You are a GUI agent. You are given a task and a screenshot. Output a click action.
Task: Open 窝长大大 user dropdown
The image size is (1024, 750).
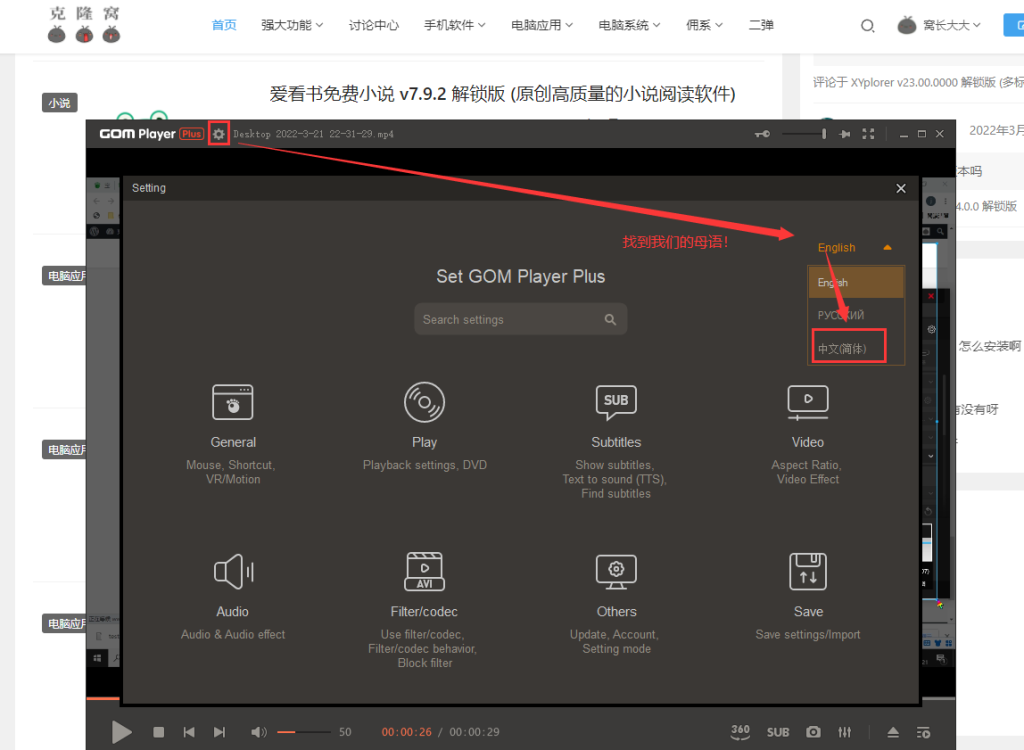pos(939,25)
